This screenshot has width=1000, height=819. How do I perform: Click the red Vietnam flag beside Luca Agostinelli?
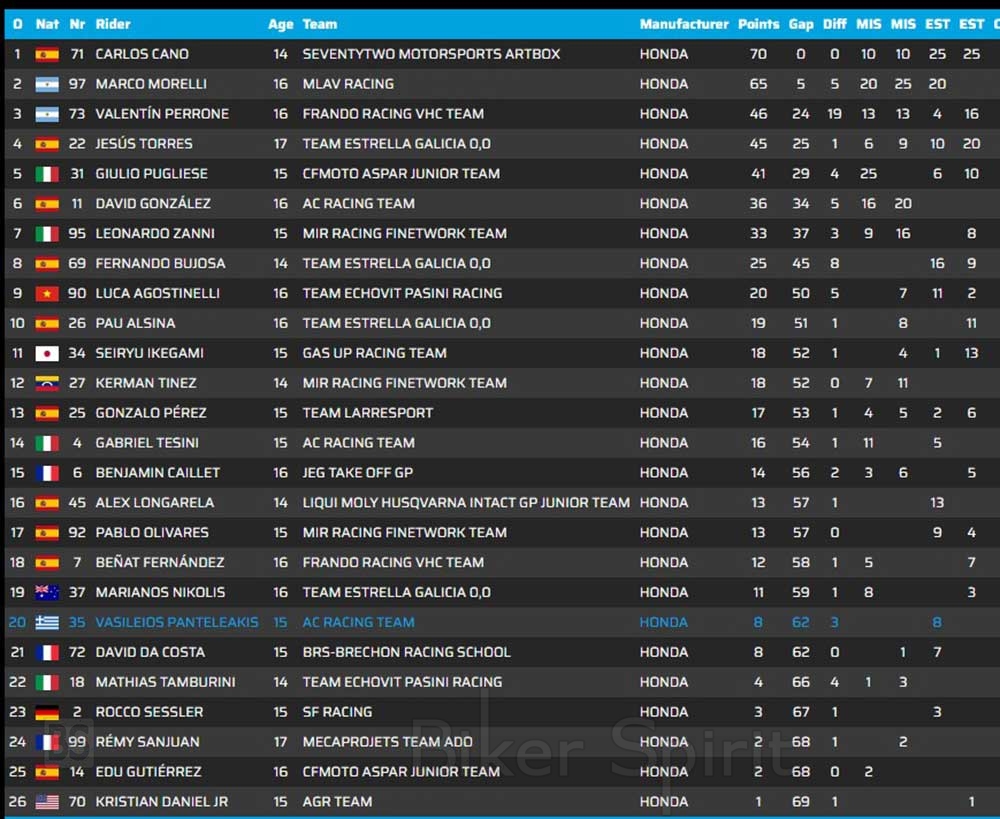coord(47,293)
